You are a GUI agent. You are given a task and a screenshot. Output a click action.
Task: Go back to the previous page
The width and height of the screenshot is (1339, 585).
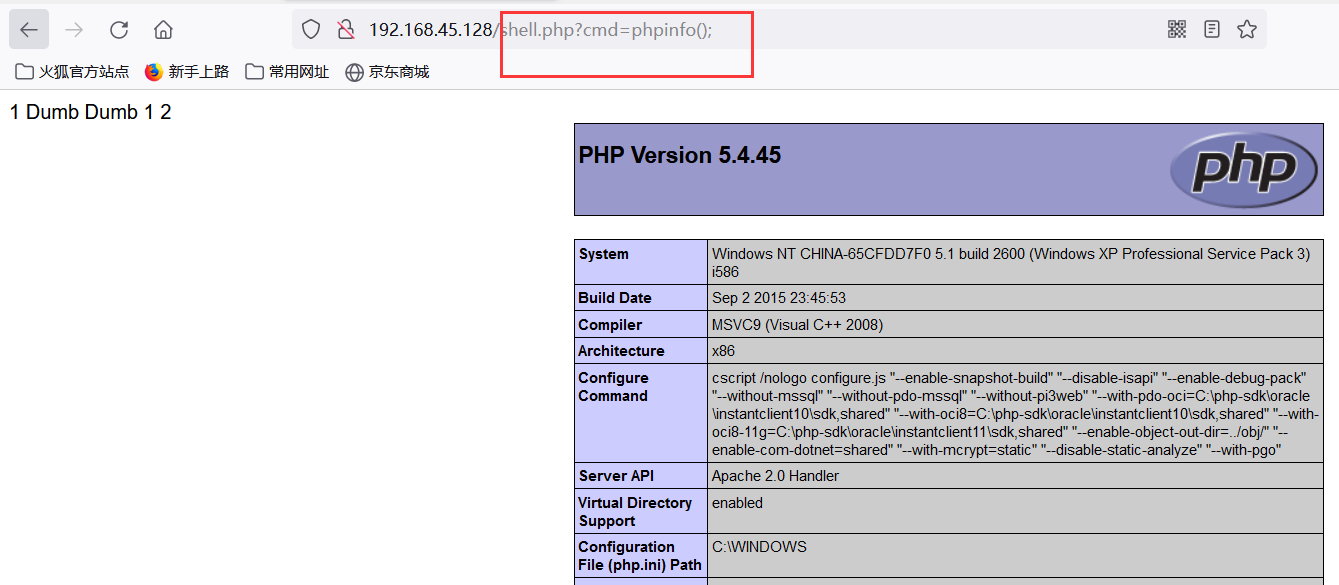tap(29, 30)
